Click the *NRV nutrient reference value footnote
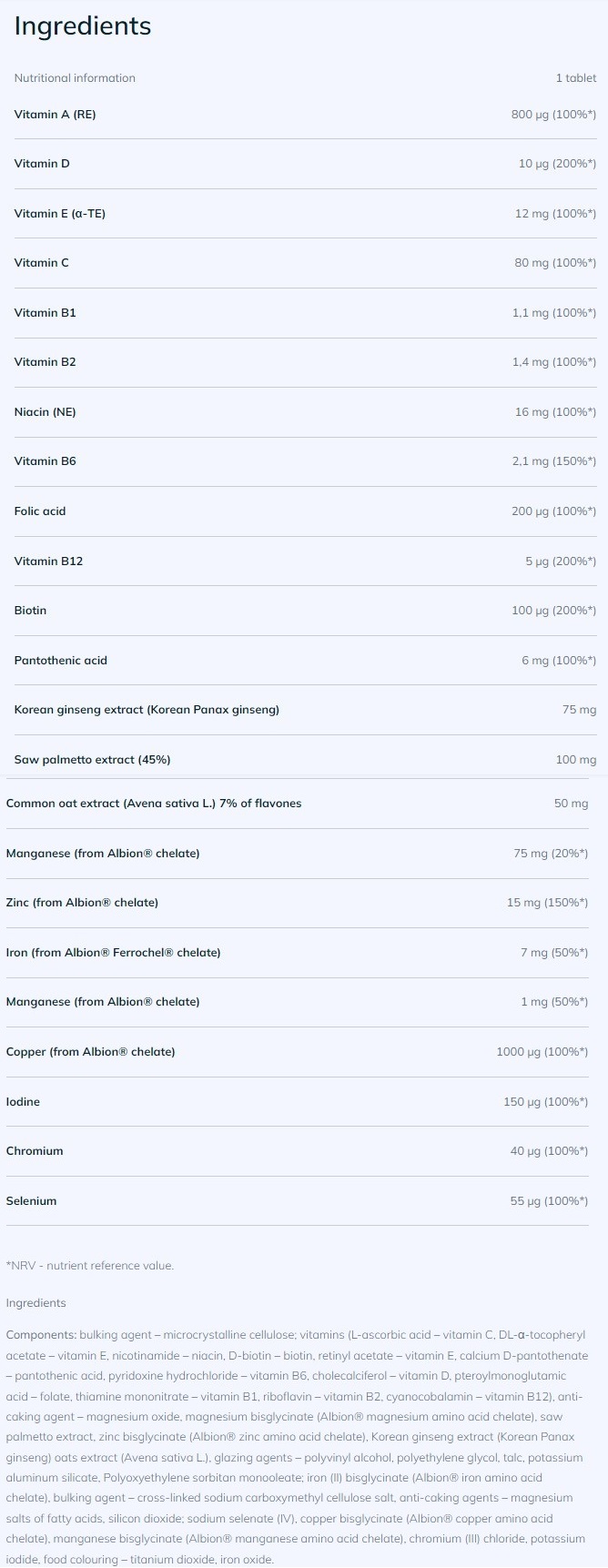Viewport: 608px width, 1568px height. pyautogui.click(x=89, y=1266)
